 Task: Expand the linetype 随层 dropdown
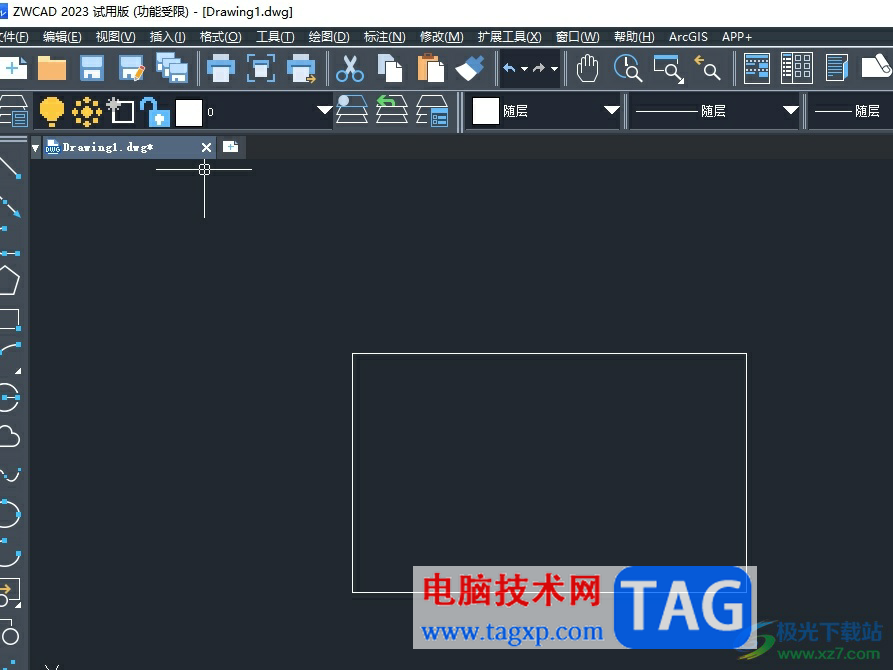coord(790,110)
